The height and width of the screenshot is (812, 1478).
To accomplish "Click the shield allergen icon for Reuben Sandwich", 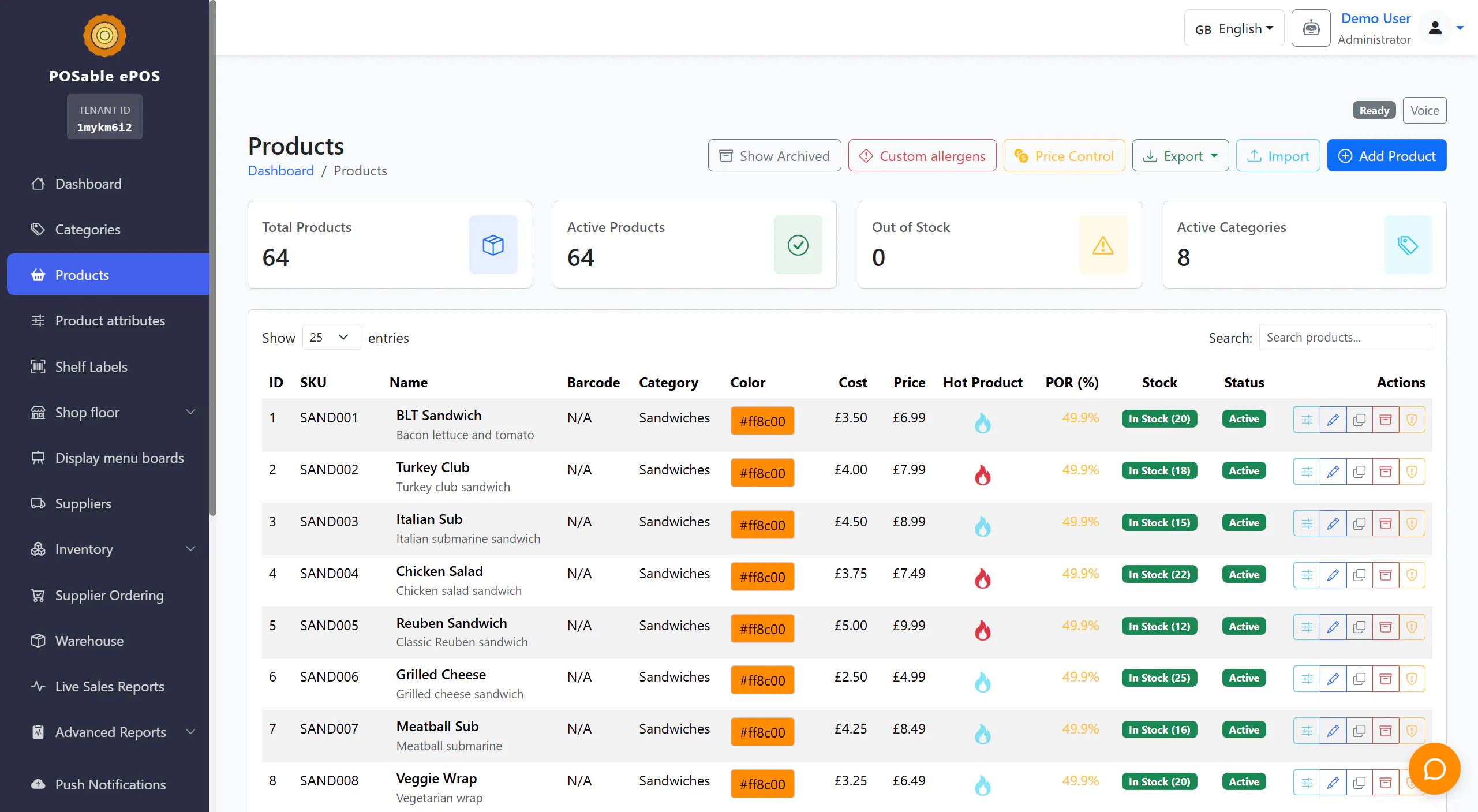I will coord(1412,627).
